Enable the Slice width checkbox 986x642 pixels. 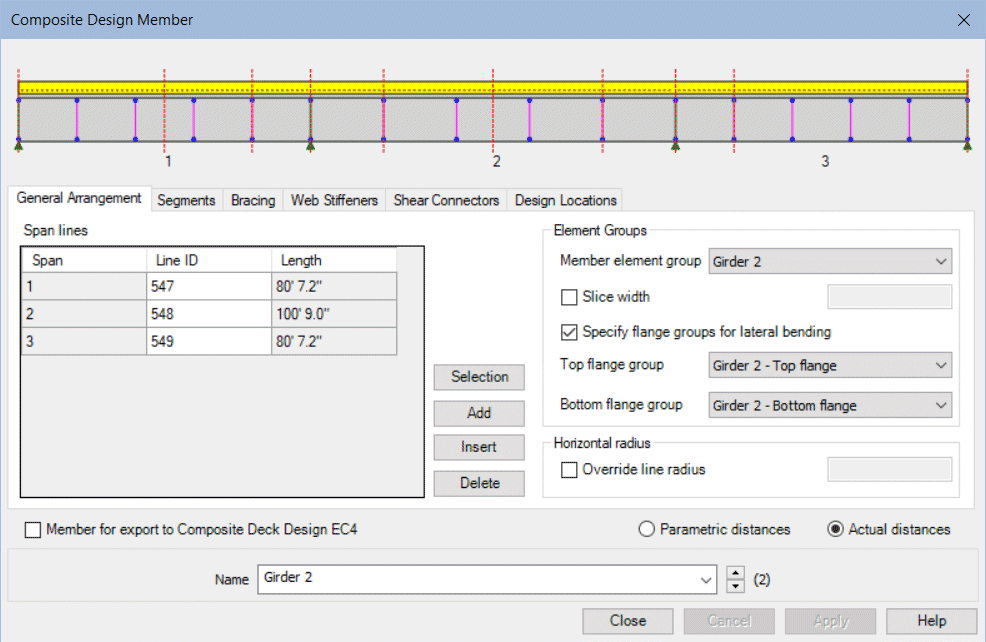570,297
